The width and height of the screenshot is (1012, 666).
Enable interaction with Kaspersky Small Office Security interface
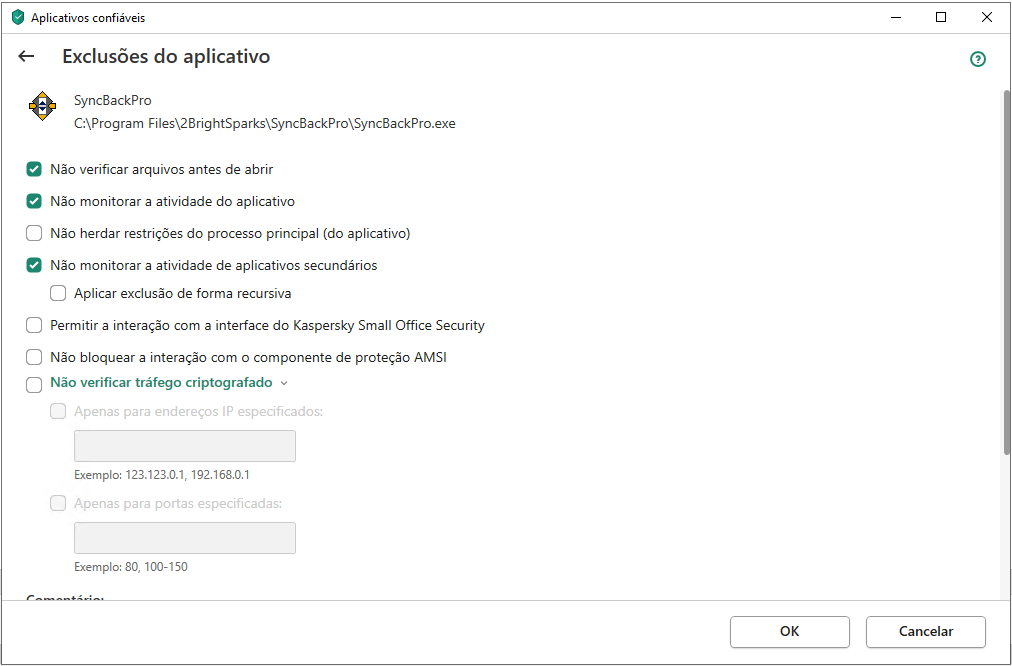(34, 326)
